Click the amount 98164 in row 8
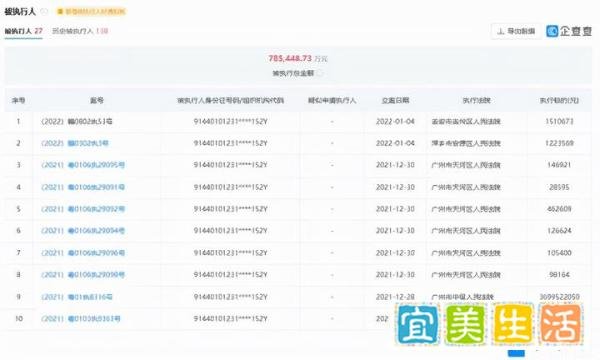Screen dimensions: 600x360 tap(559, 275)
